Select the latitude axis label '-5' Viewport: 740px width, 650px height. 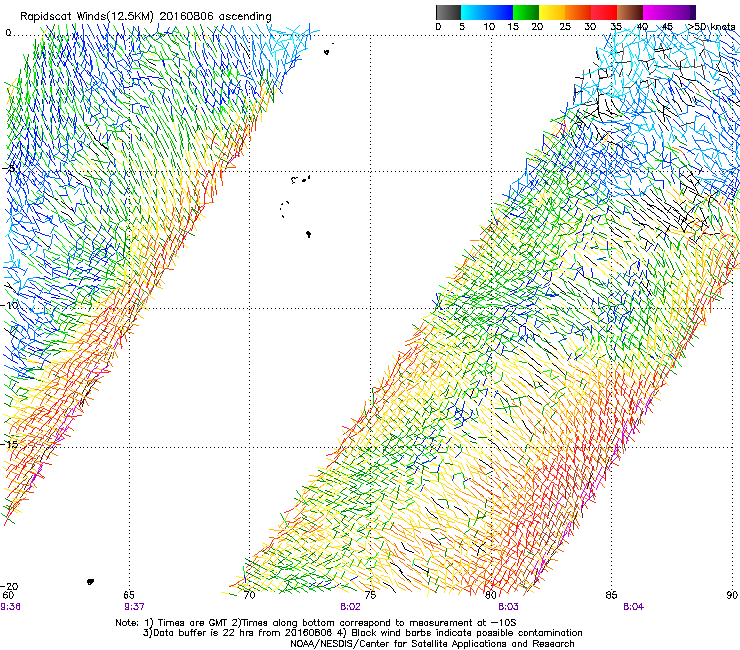point(10,168)
